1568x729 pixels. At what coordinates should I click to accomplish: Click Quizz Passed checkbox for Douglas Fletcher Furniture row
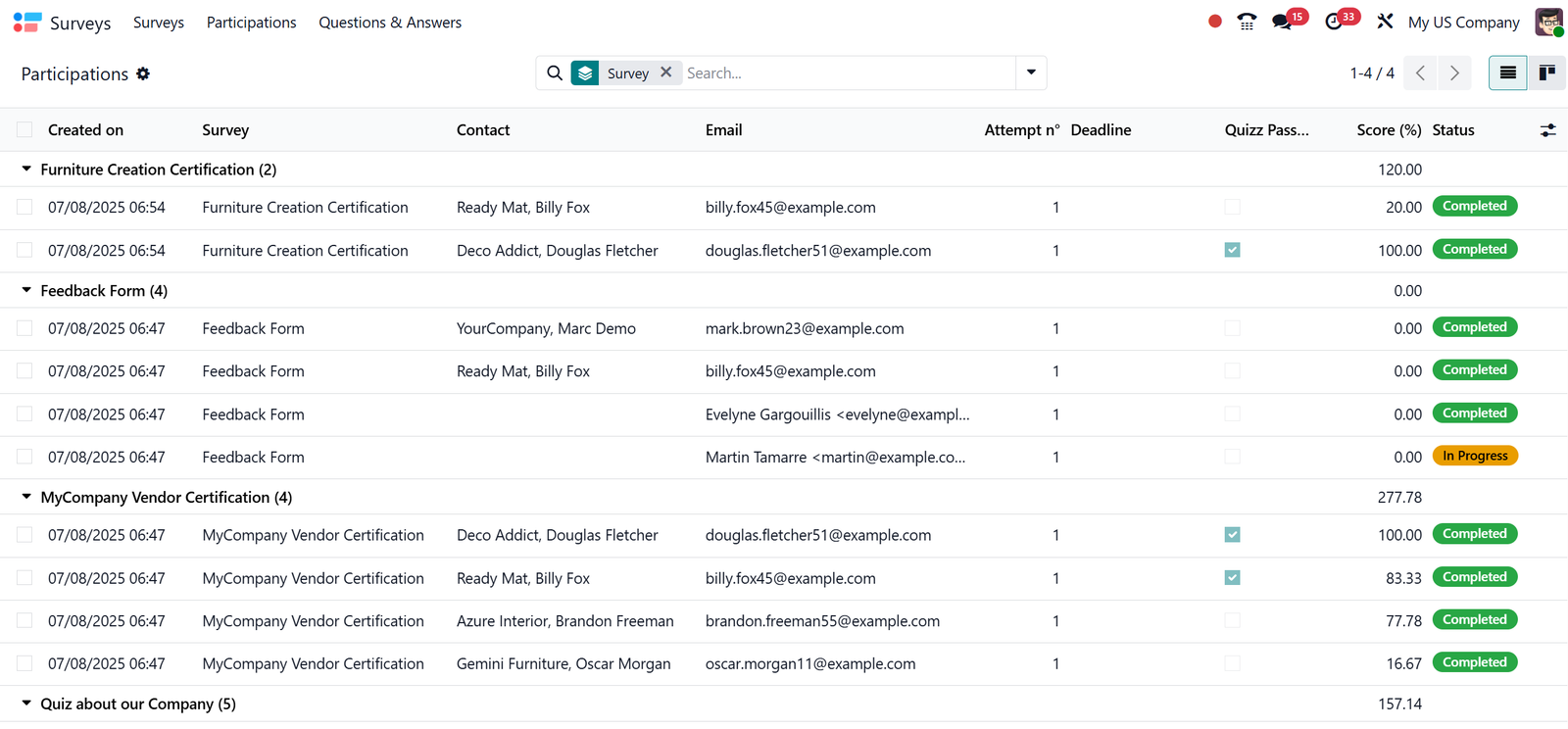pos(1233,250)
